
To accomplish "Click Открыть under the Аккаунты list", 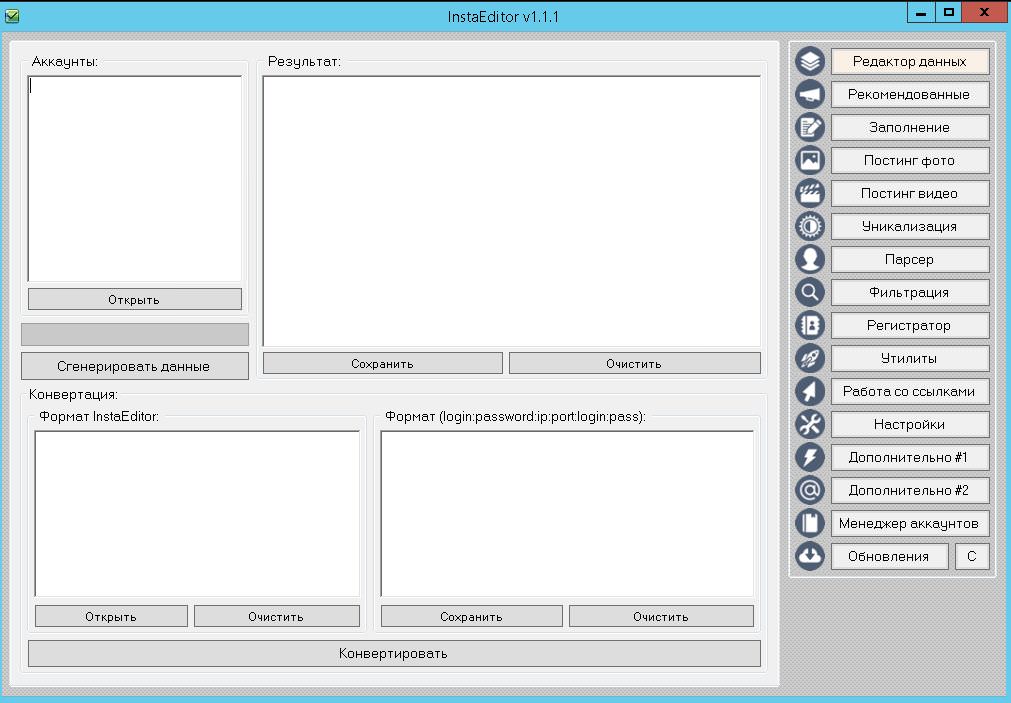I will point(134,299).
